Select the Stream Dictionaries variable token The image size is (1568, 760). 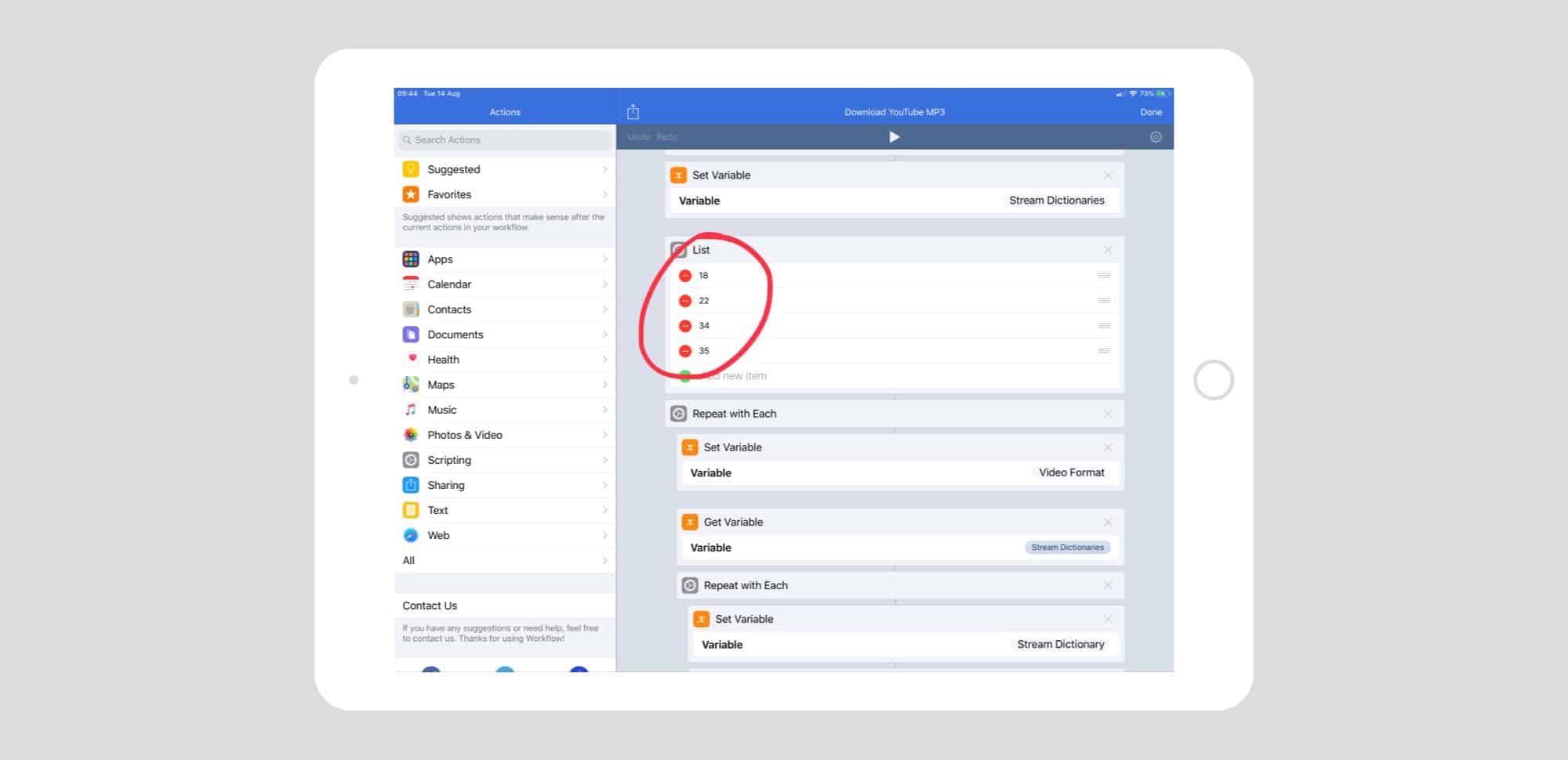click(x=1068, y=548)
